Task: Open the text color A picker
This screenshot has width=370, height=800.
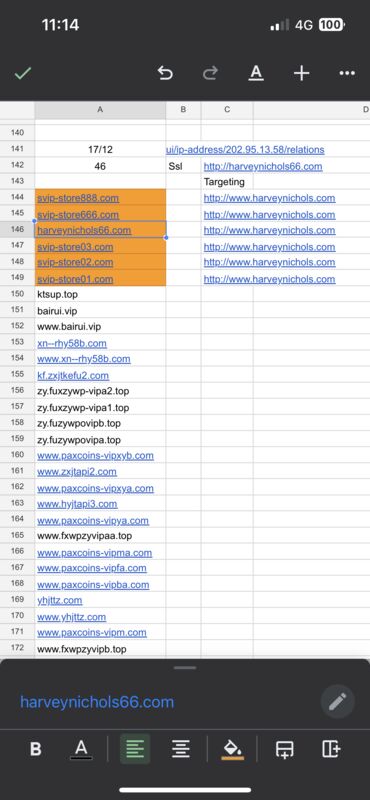Action: pos(81,749)
